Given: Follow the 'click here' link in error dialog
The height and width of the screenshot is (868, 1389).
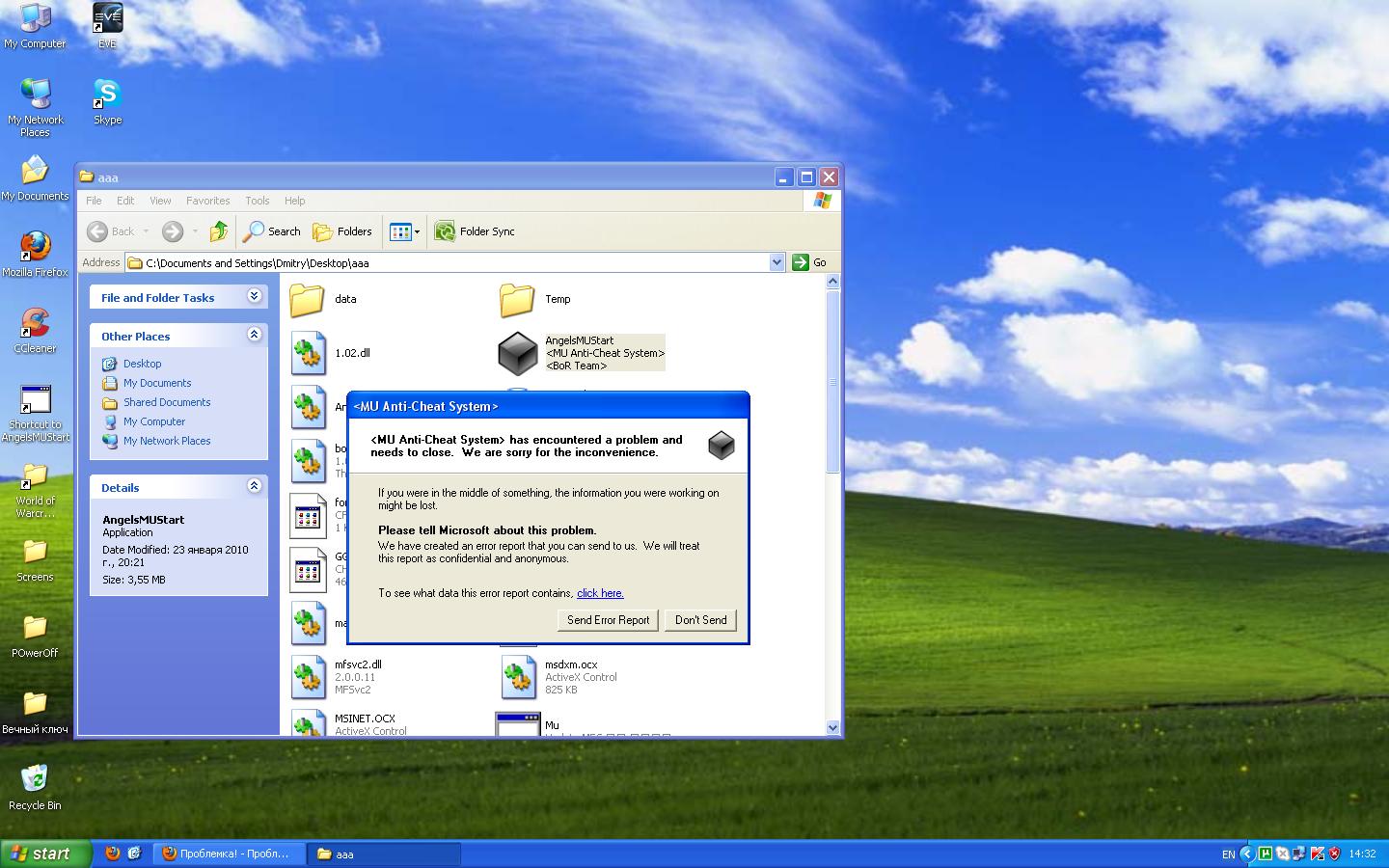Looking at the screenshot, I should pos(600,593).
